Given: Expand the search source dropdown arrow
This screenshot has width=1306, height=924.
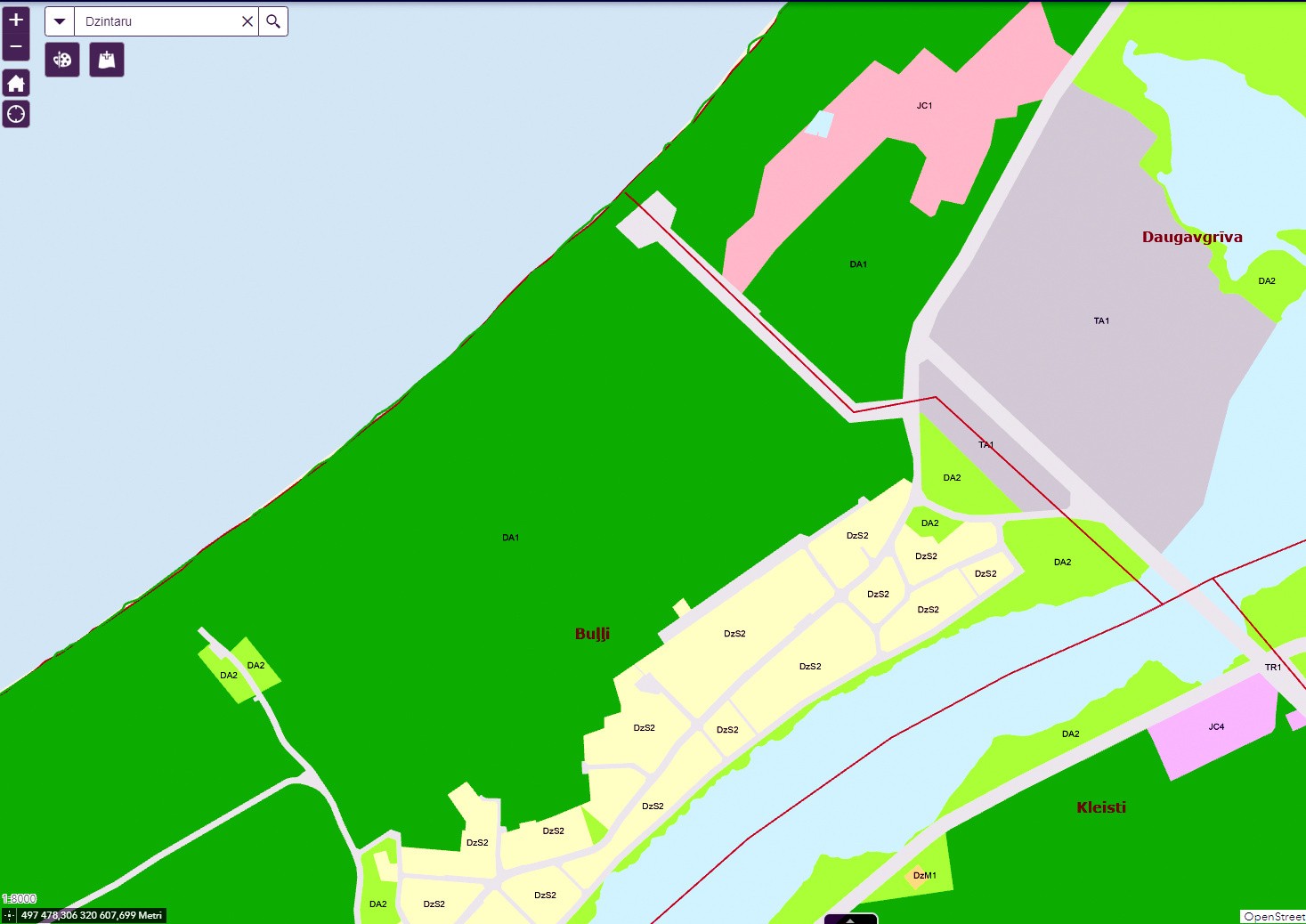Looking at the screenshot, I should pyautogui.click(x=60, y=21).
